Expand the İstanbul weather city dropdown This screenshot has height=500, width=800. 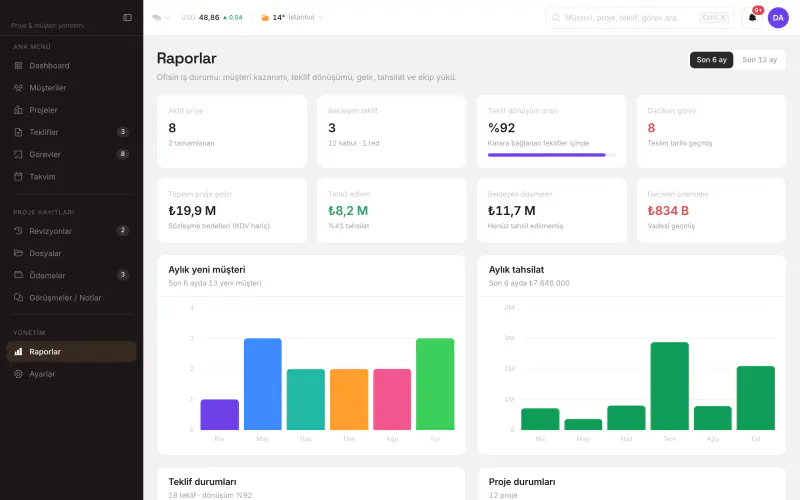[292, 17]
